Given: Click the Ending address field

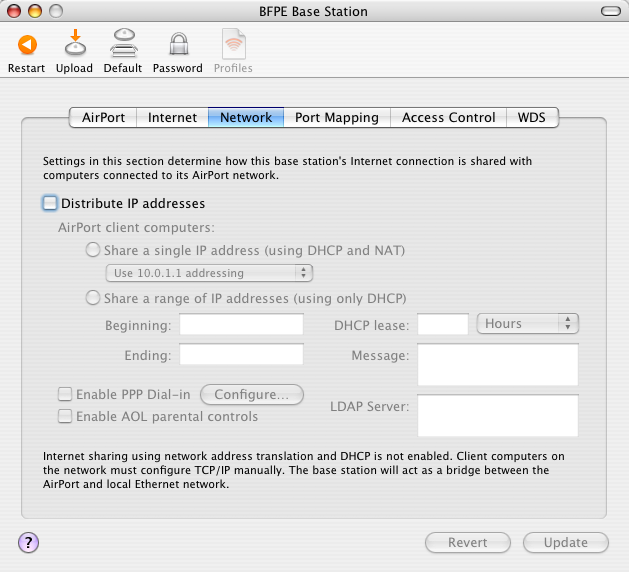Looking at the screenshot, I should pyautogui.click(x=241, y=354).
